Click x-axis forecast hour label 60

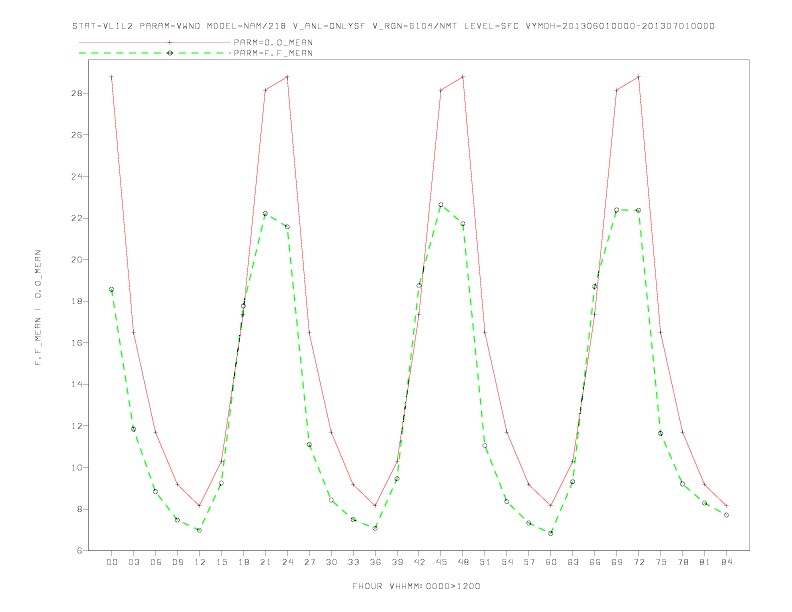pos(551,562)
